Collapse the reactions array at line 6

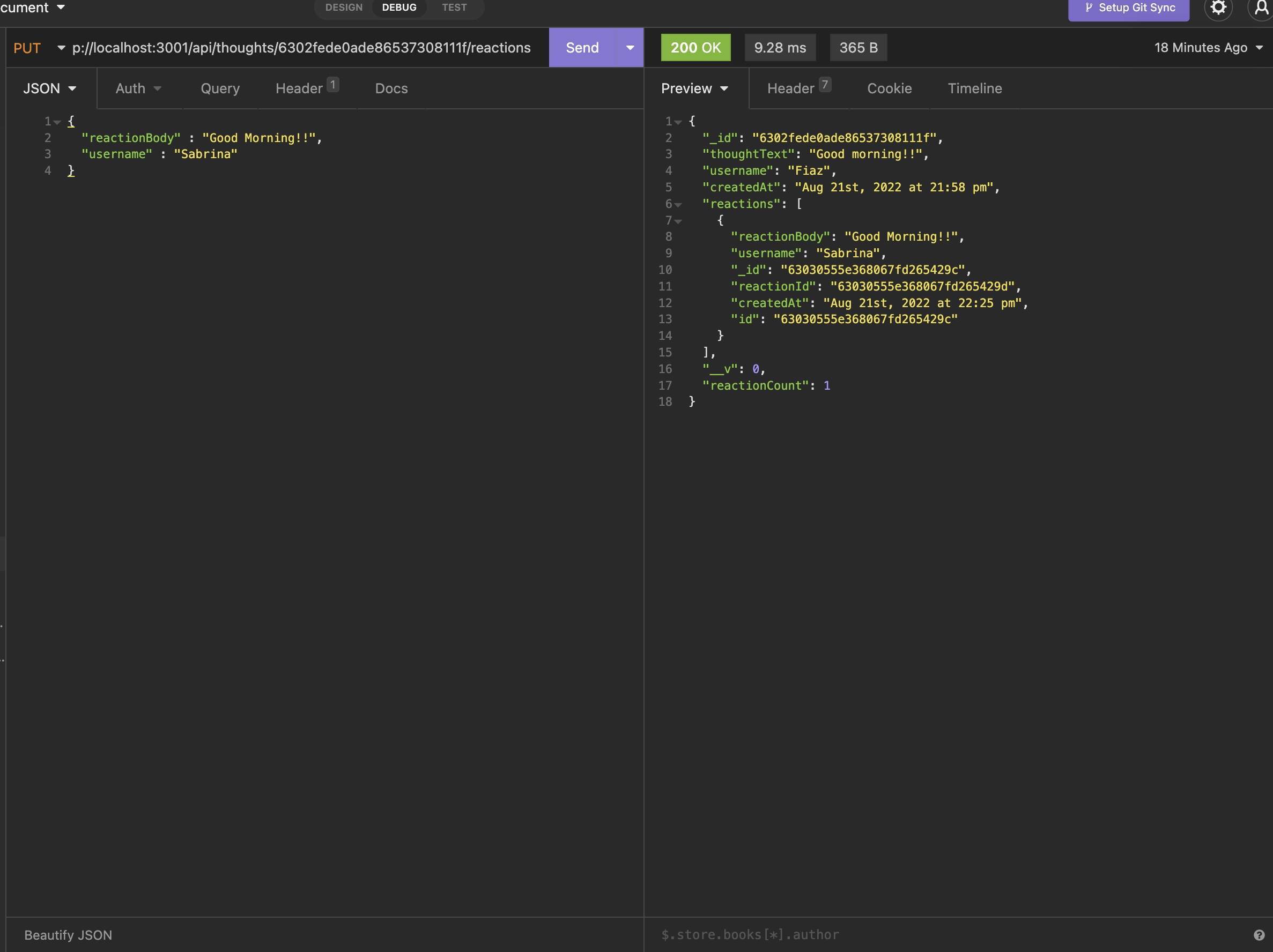pos(678,205)
